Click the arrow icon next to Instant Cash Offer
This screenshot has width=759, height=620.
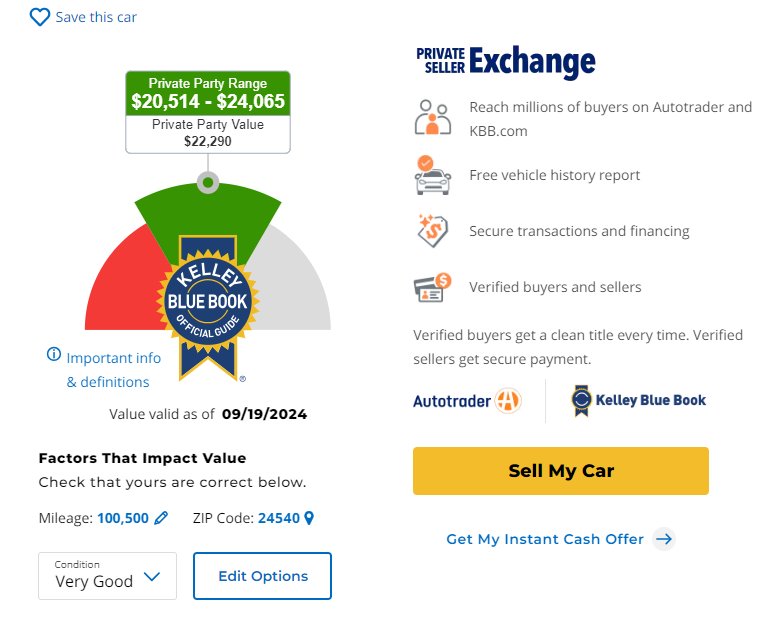tap(664, 539)
